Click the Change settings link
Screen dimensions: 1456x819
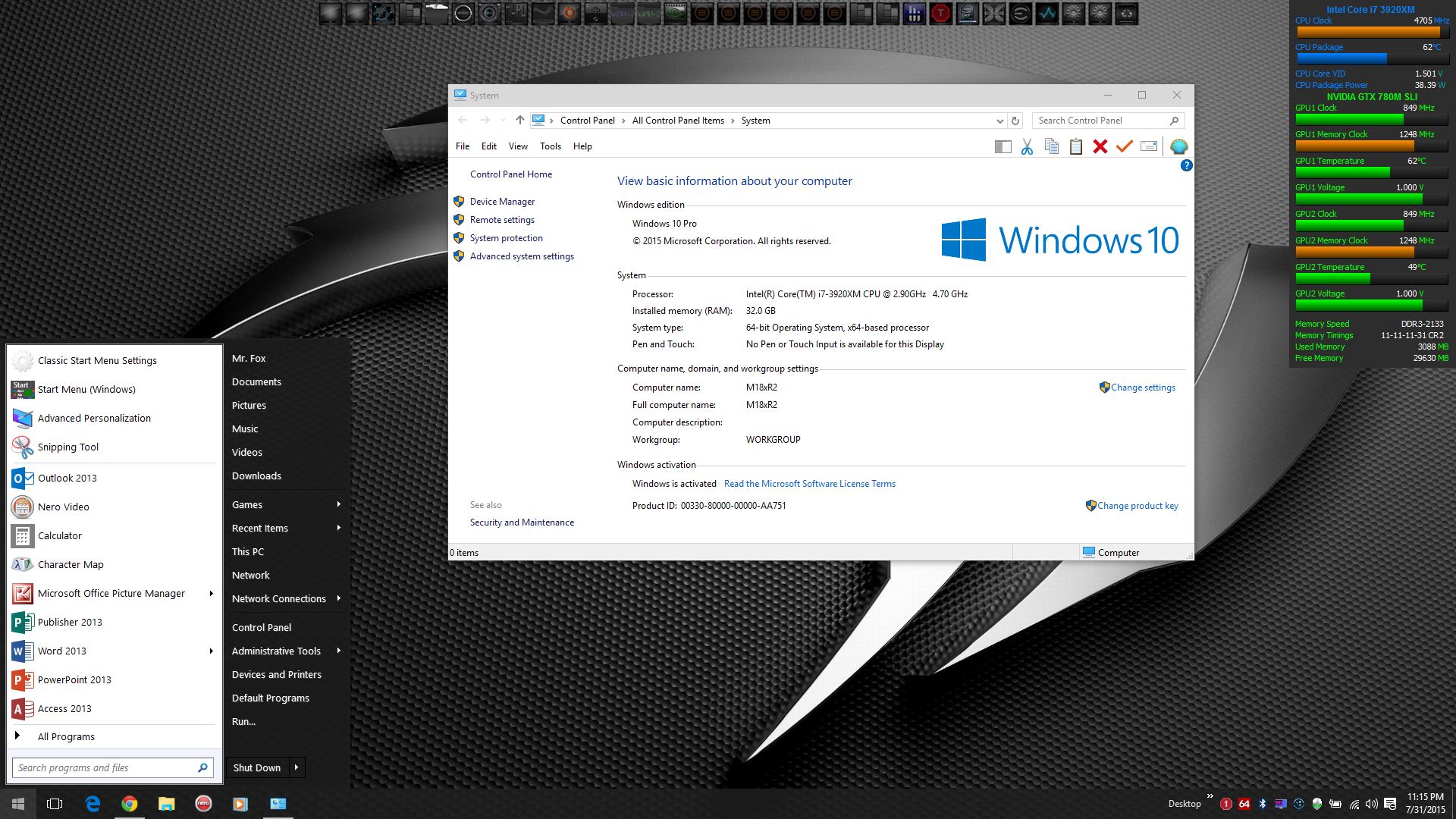tap(1142, 388)
